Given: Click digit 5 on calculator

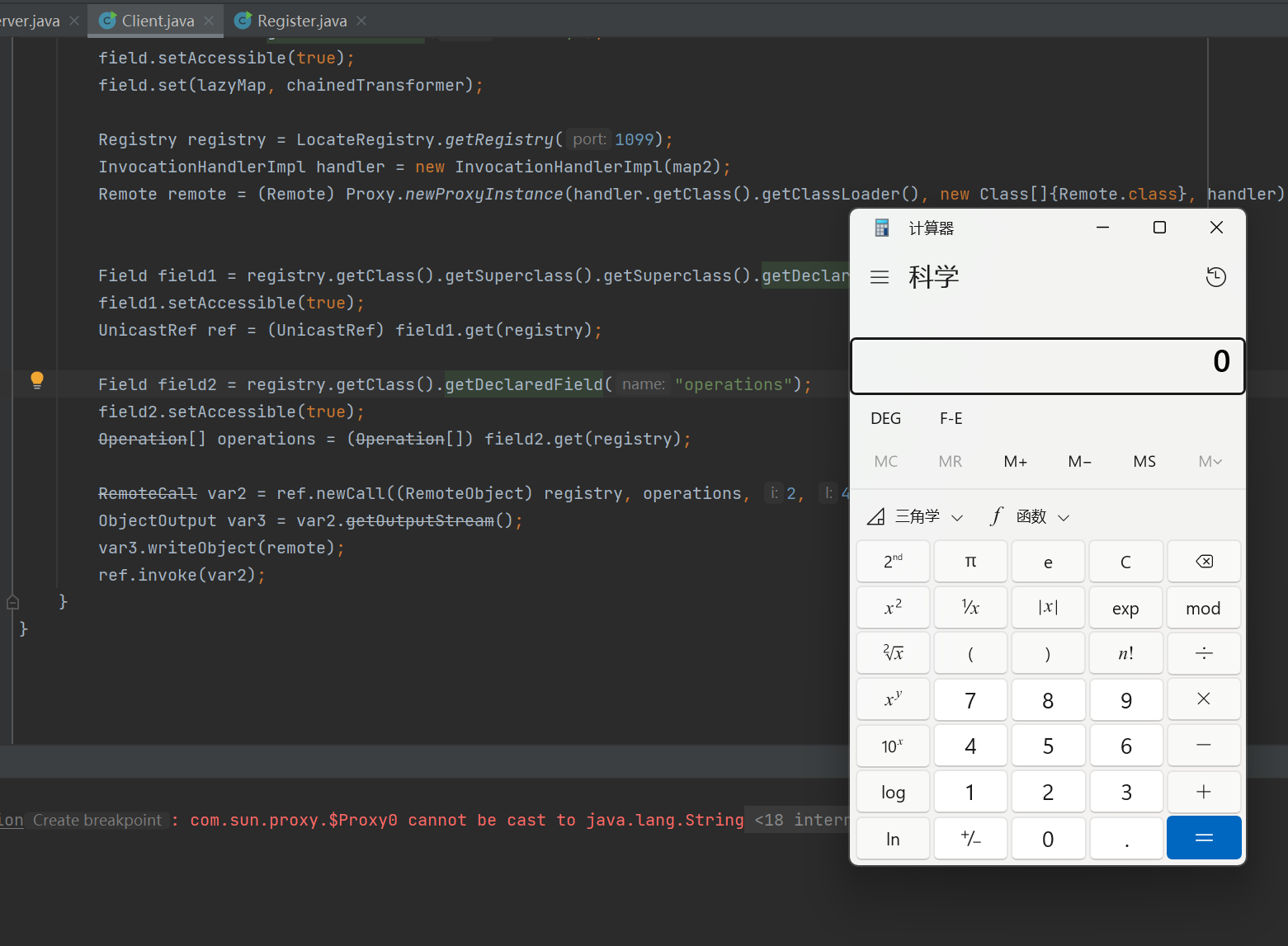Looking at the screenshot, I should click(1048, 746).
